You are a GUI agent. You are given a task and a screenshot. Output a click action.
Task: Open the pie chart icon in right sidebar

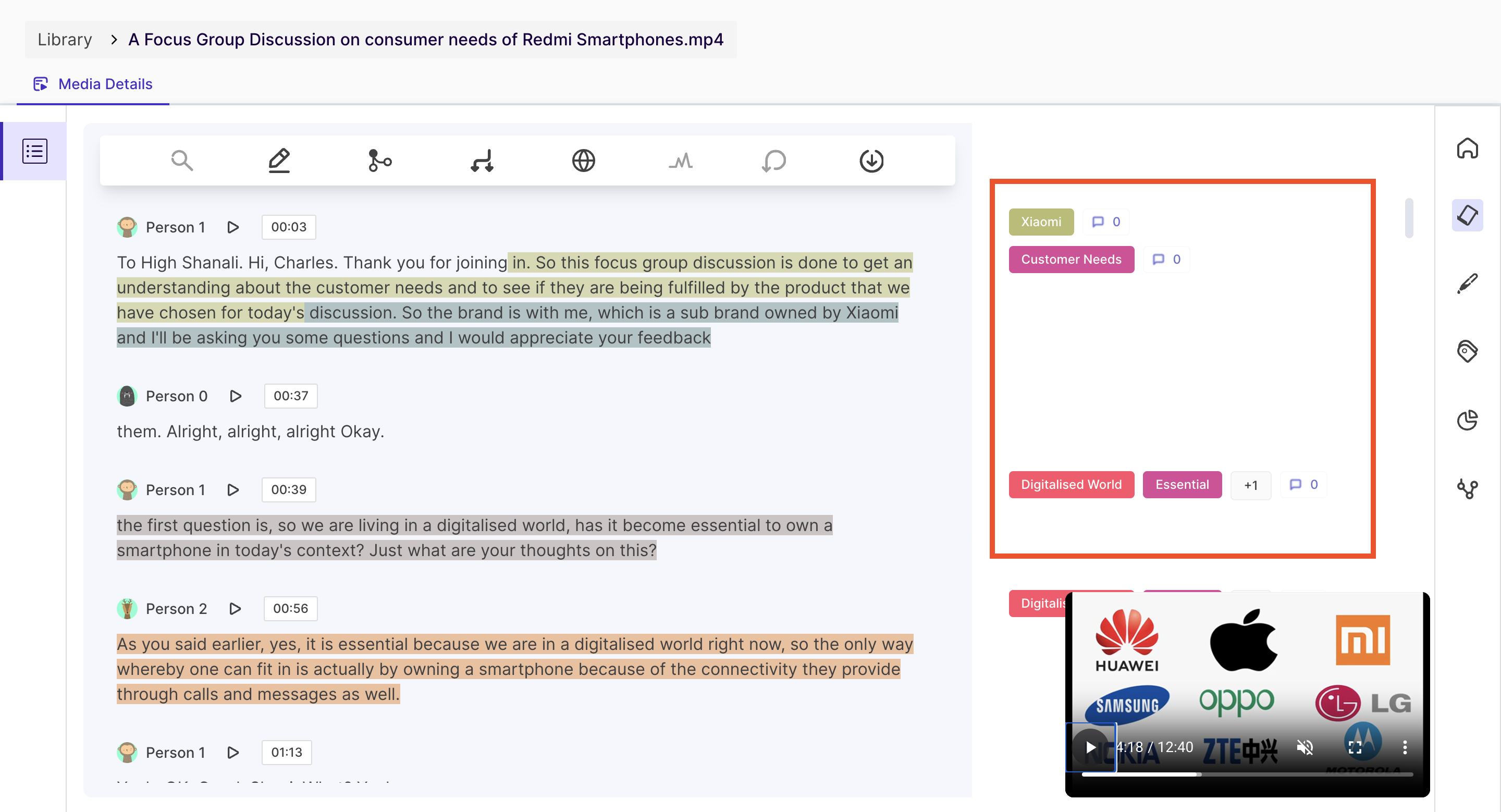(x=1467, y=420)
